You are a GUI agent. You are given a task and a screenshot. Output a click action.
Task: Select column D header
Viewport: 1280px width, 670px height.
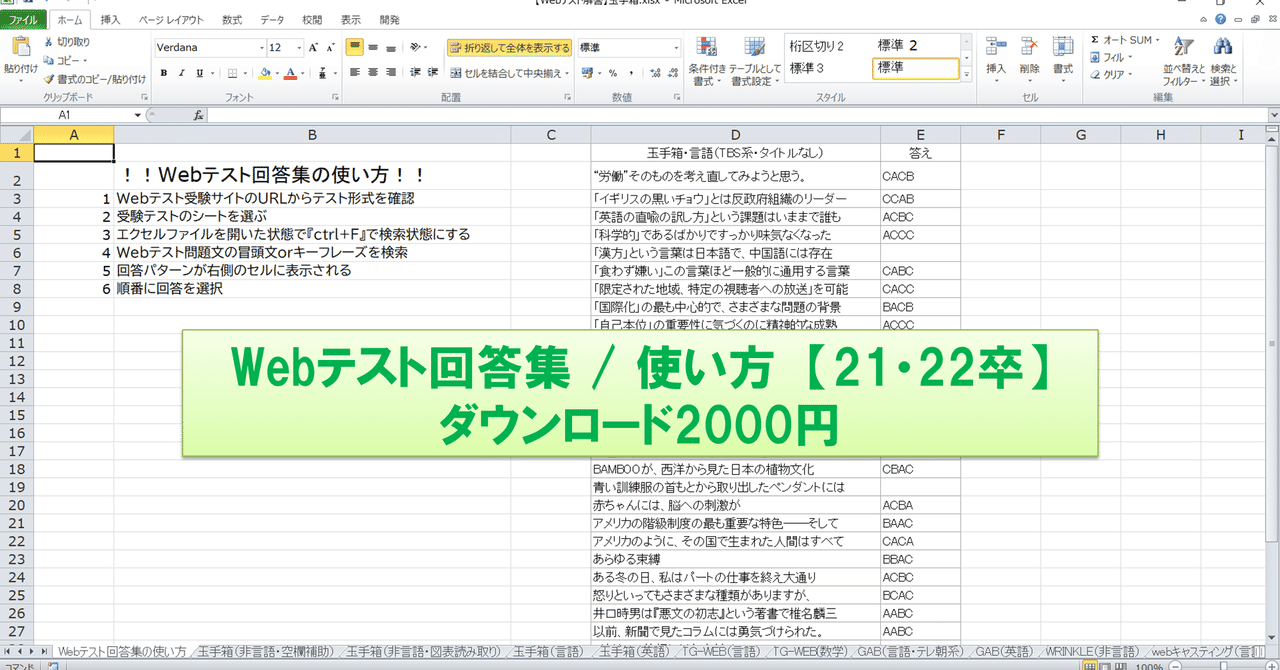click(x=735, y=134)
